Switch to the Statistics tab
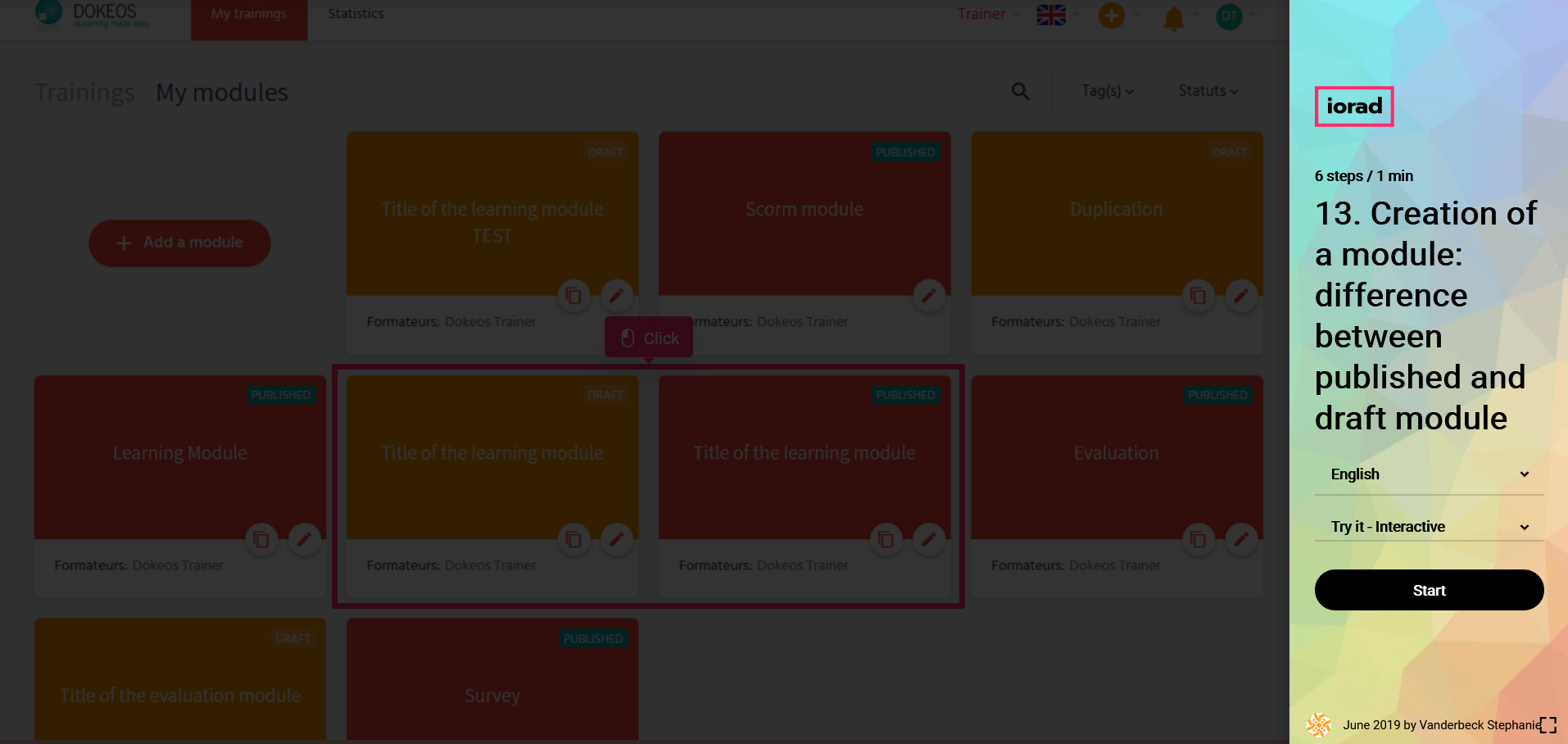1568x744 pixels. (356, 14)
